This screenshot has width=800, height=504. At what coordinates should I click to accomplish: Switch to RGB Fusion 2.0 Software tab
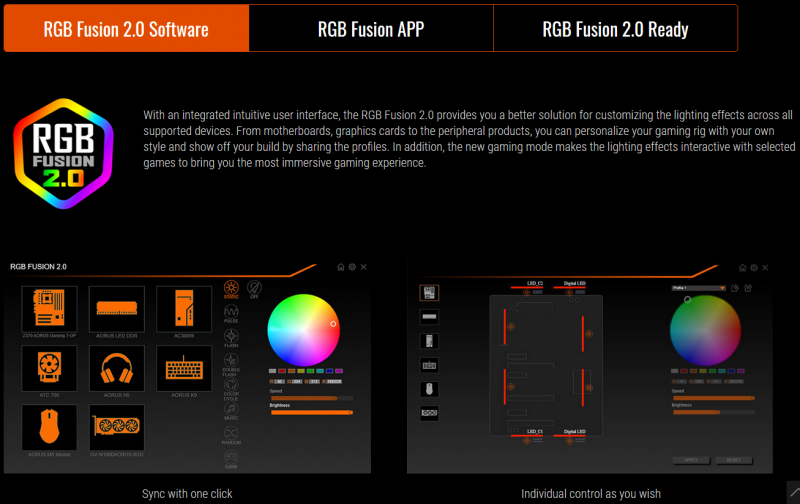(x=126, y=28)
